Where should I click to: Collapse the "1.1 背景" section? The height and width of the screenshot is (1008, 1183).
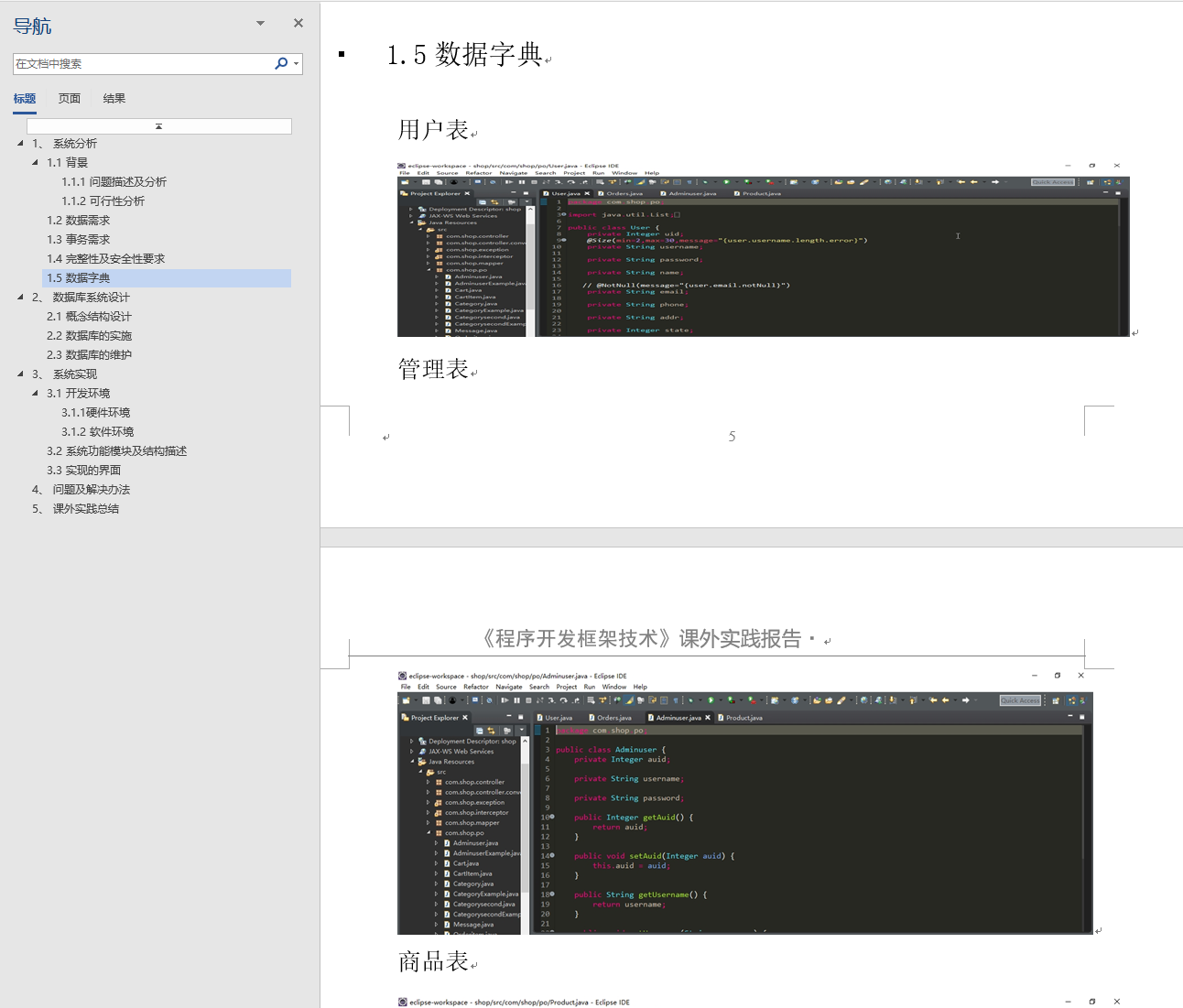click(34, 162)
